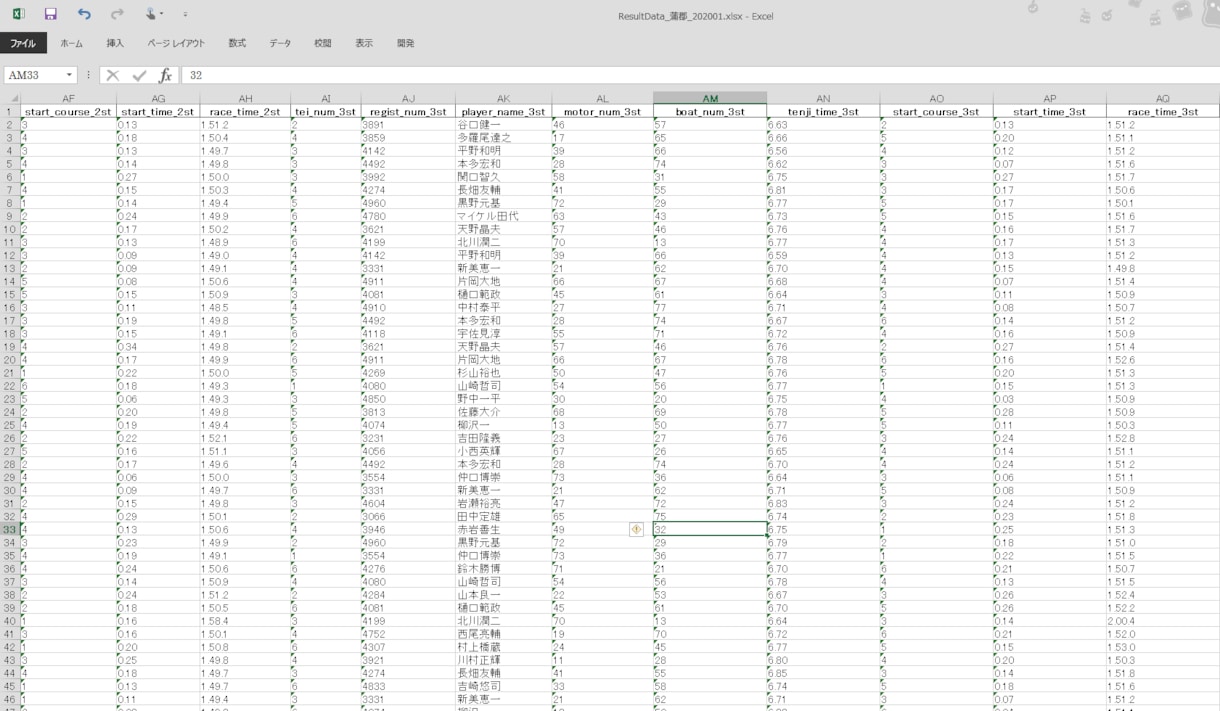Select column AF header
The width and height of the screenshot is (1220, 711).
[68, 98]
